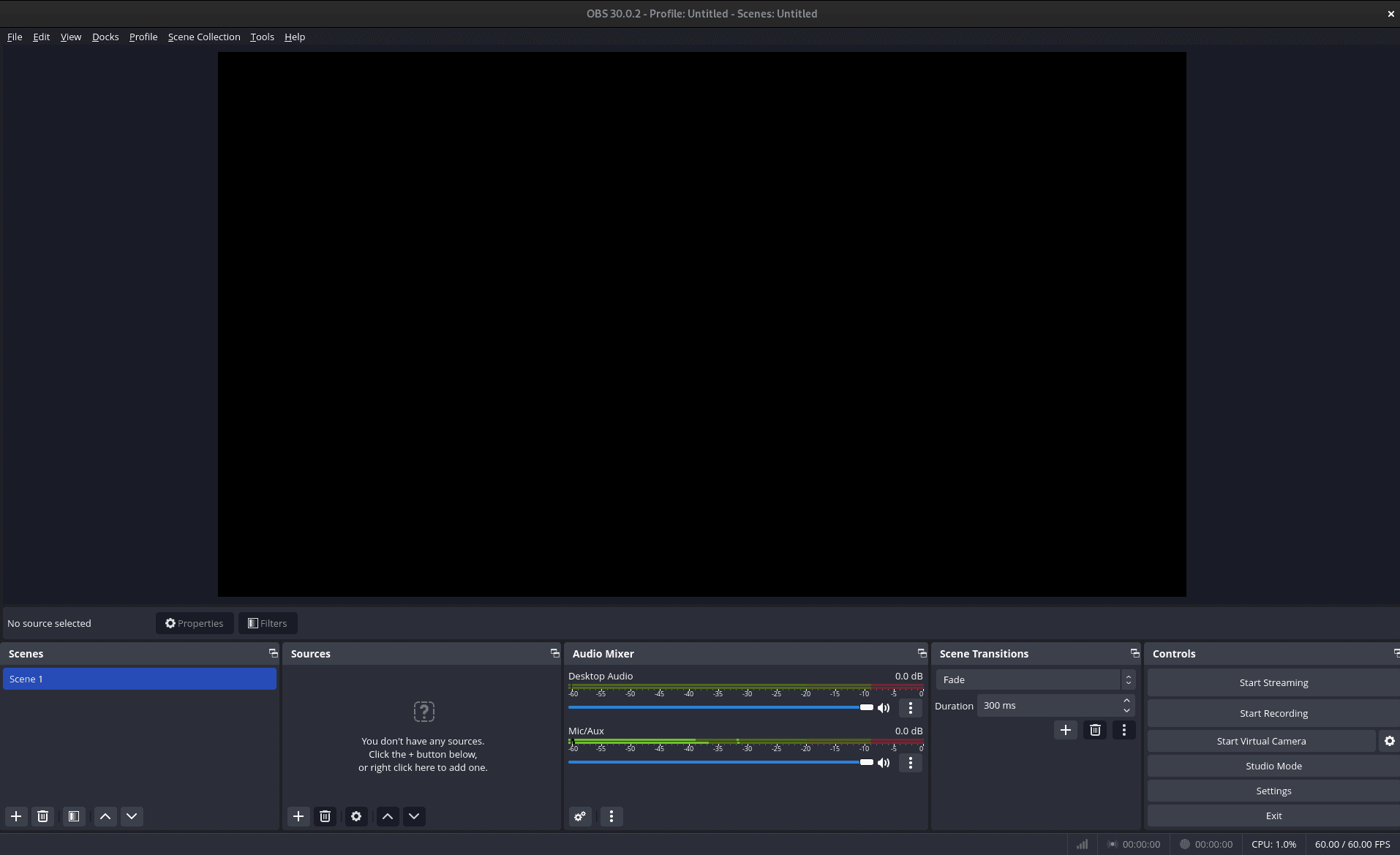Image resolution: width=1400 pixels, height=855 pixels.
Task: Remove selected source with trash icon
Action: (x=325, y=816)
